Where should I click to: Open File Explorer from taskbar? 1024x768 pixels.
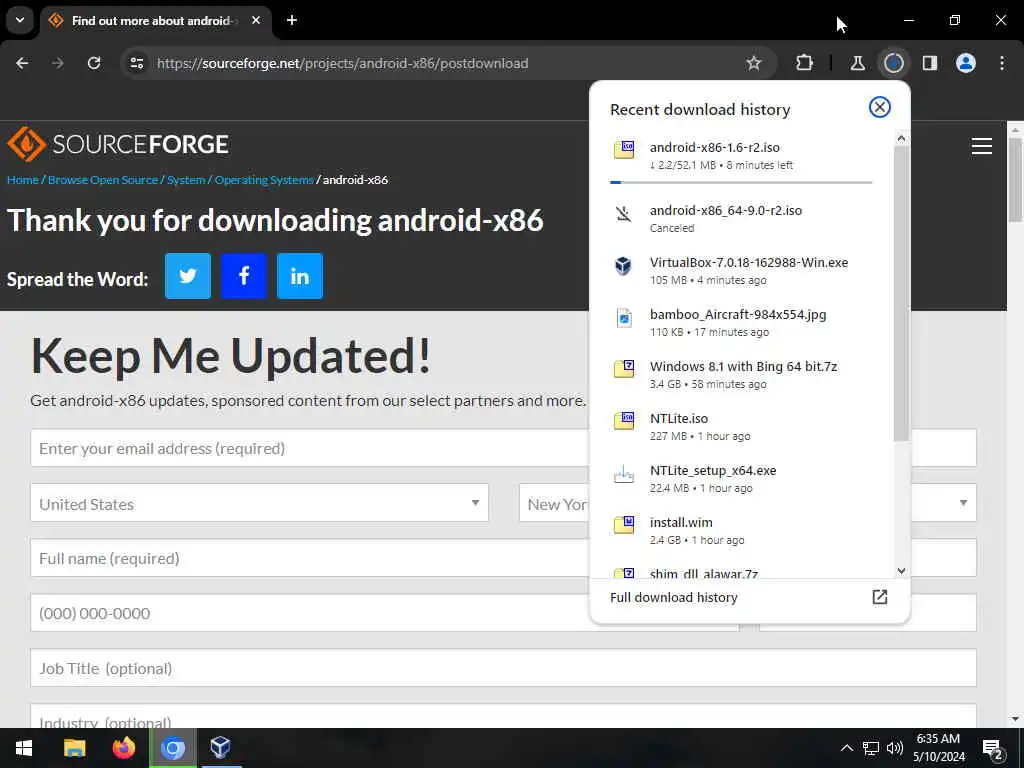click(74, 748)
